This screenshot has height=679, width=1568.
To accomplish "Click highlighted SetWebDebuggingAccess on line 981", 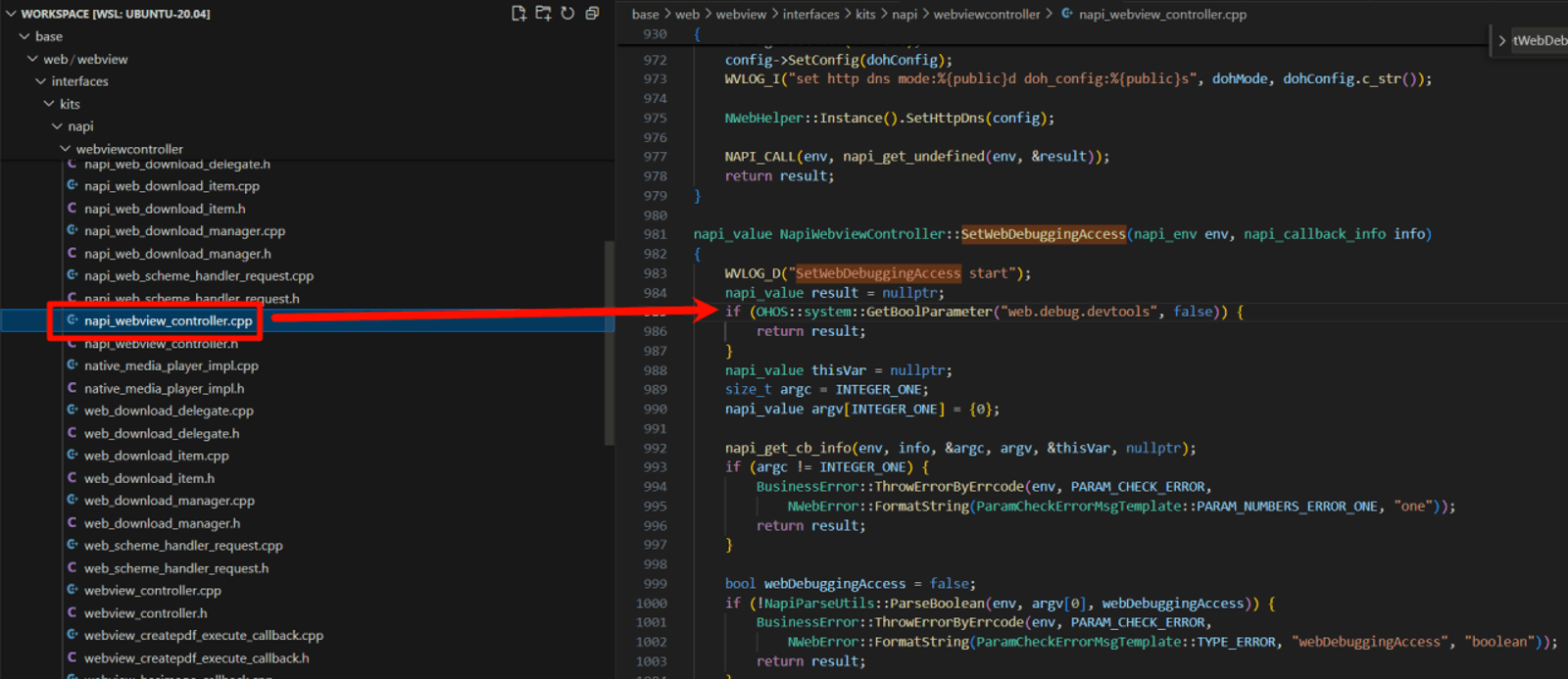I will (1044, 234).
